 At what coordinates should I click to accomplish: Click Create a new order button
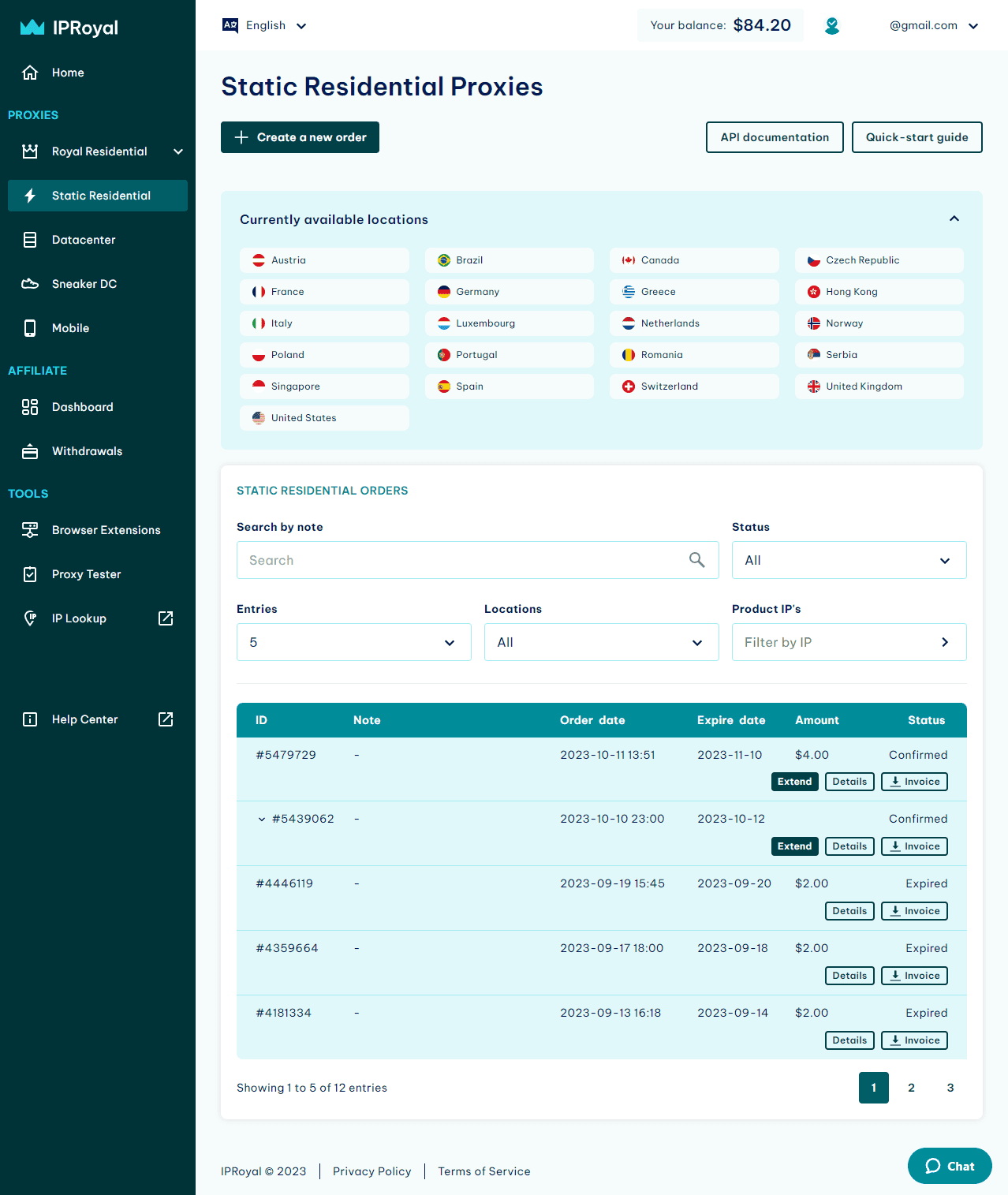pyautogui.click(x=300, y=137)
